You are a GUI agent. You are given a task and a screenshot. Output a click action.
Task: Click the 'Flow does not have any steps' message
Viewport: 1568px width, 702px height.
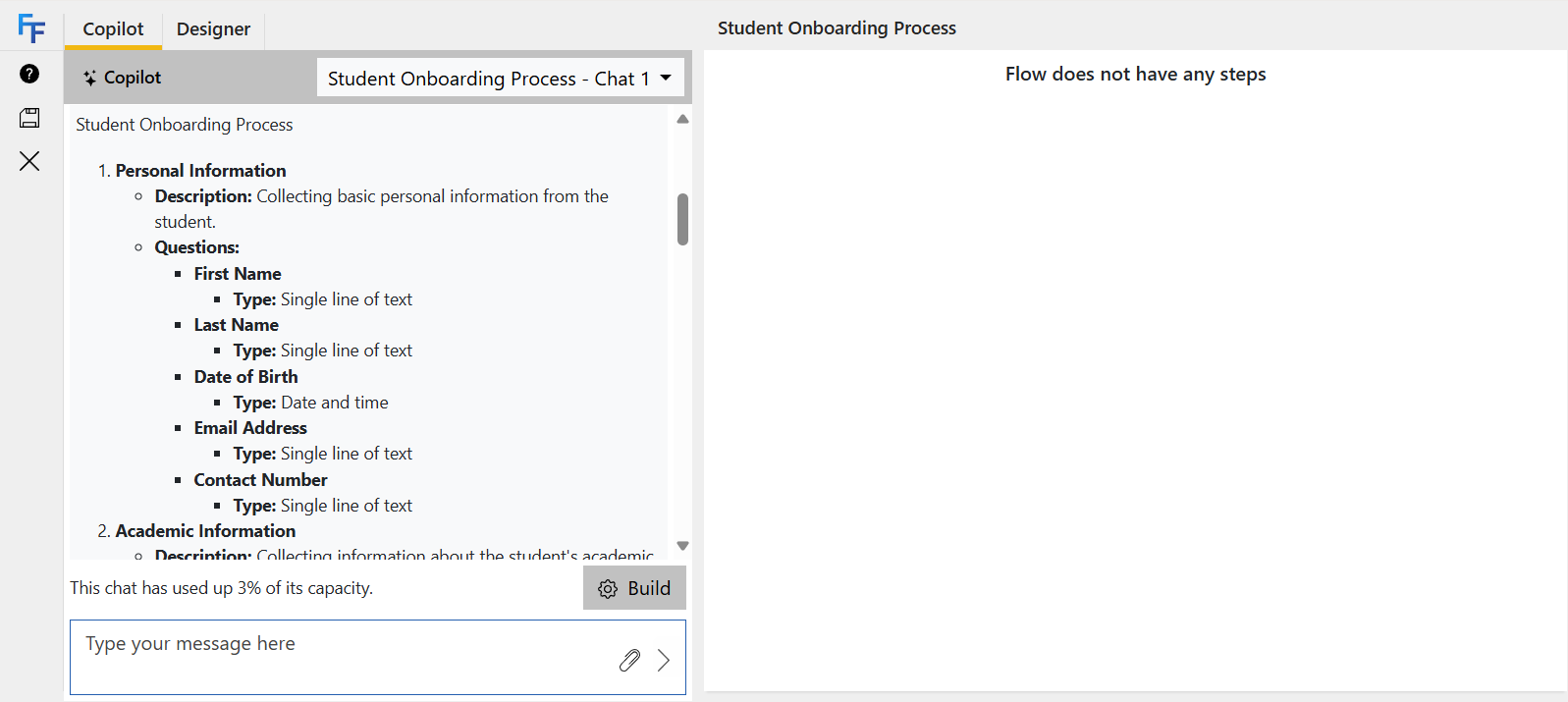(x=1135, y=75)
